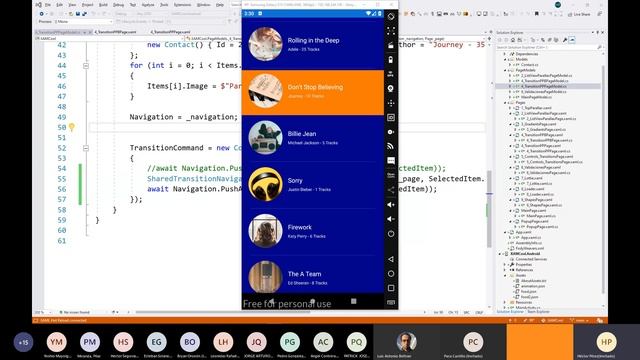The image size is (640, 360).
Task: Click the editor horizontal scrollbar thumb
Action: (x=222, y=312)
